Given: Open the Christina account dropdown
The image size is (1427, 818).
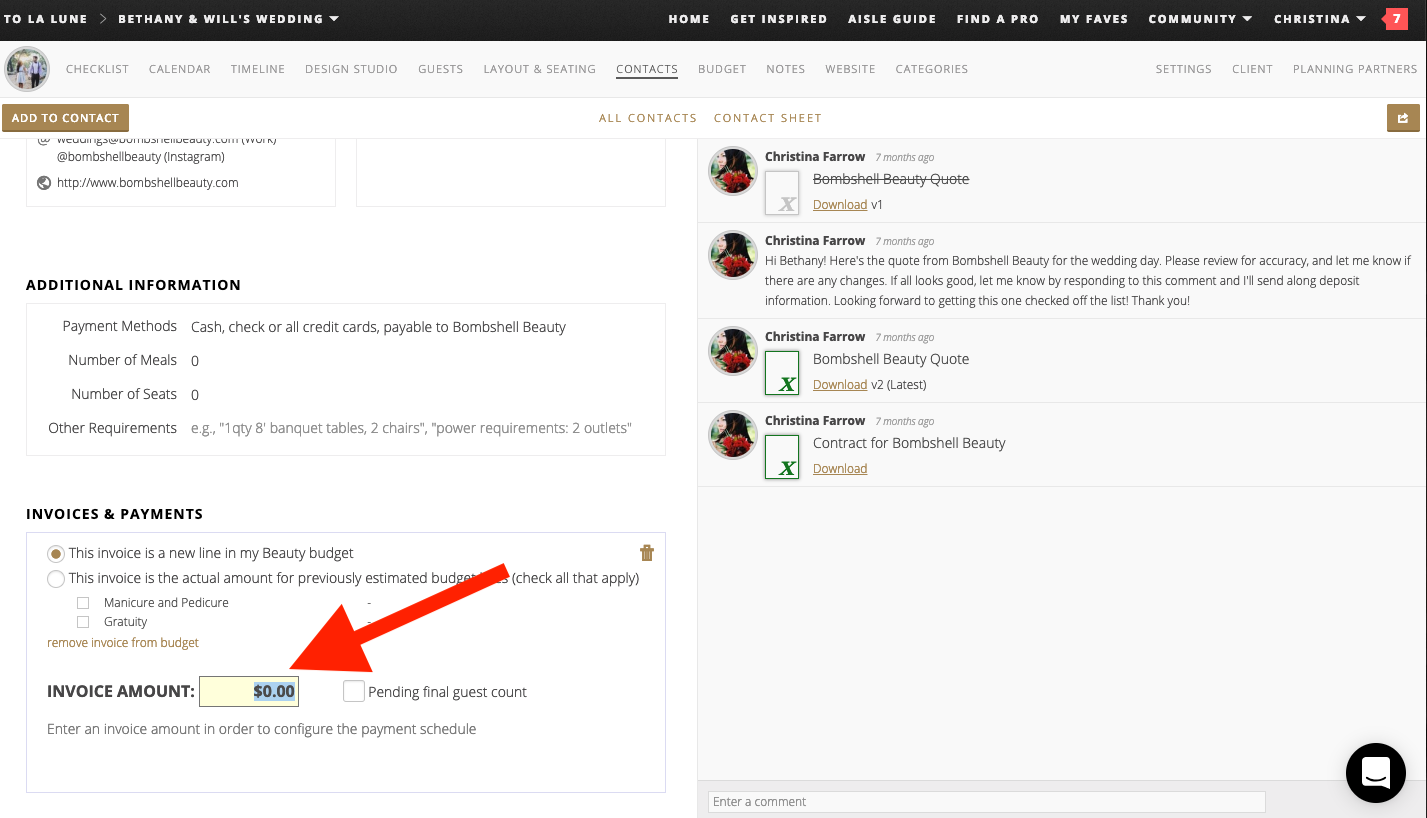Looking at the screenshot, I should [x=1320, y=19].
